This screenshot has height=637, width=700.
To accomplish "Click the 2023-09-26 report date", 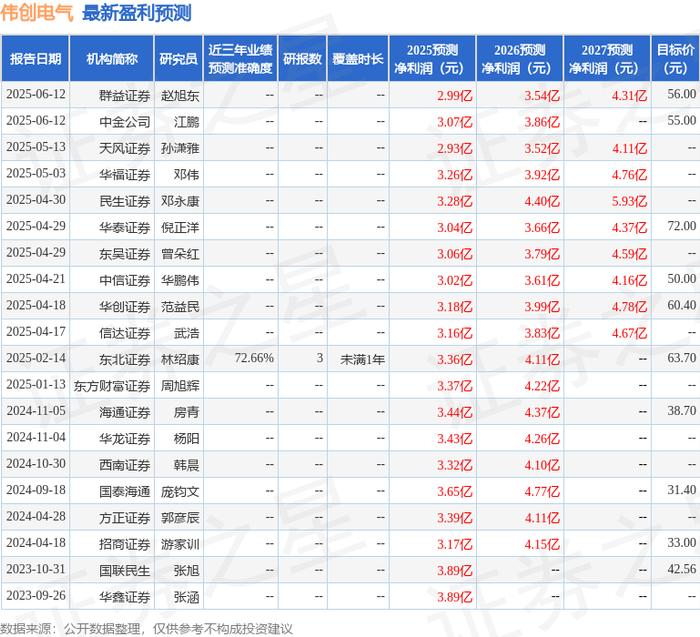I will 36,595.
